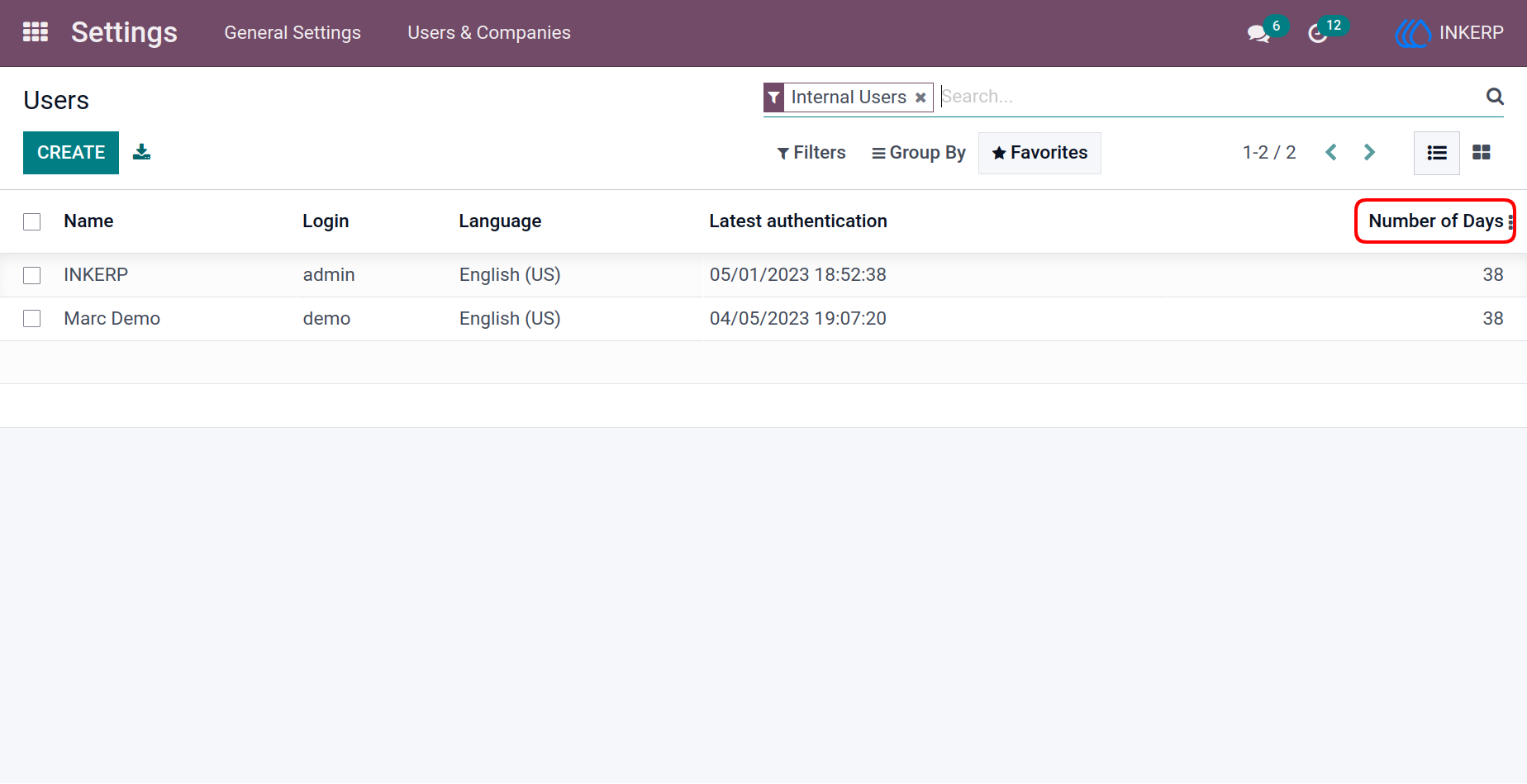Open the INKERP user record name
The width and height of the screenshot is (1527, 784).
click(x=96, y=275)
